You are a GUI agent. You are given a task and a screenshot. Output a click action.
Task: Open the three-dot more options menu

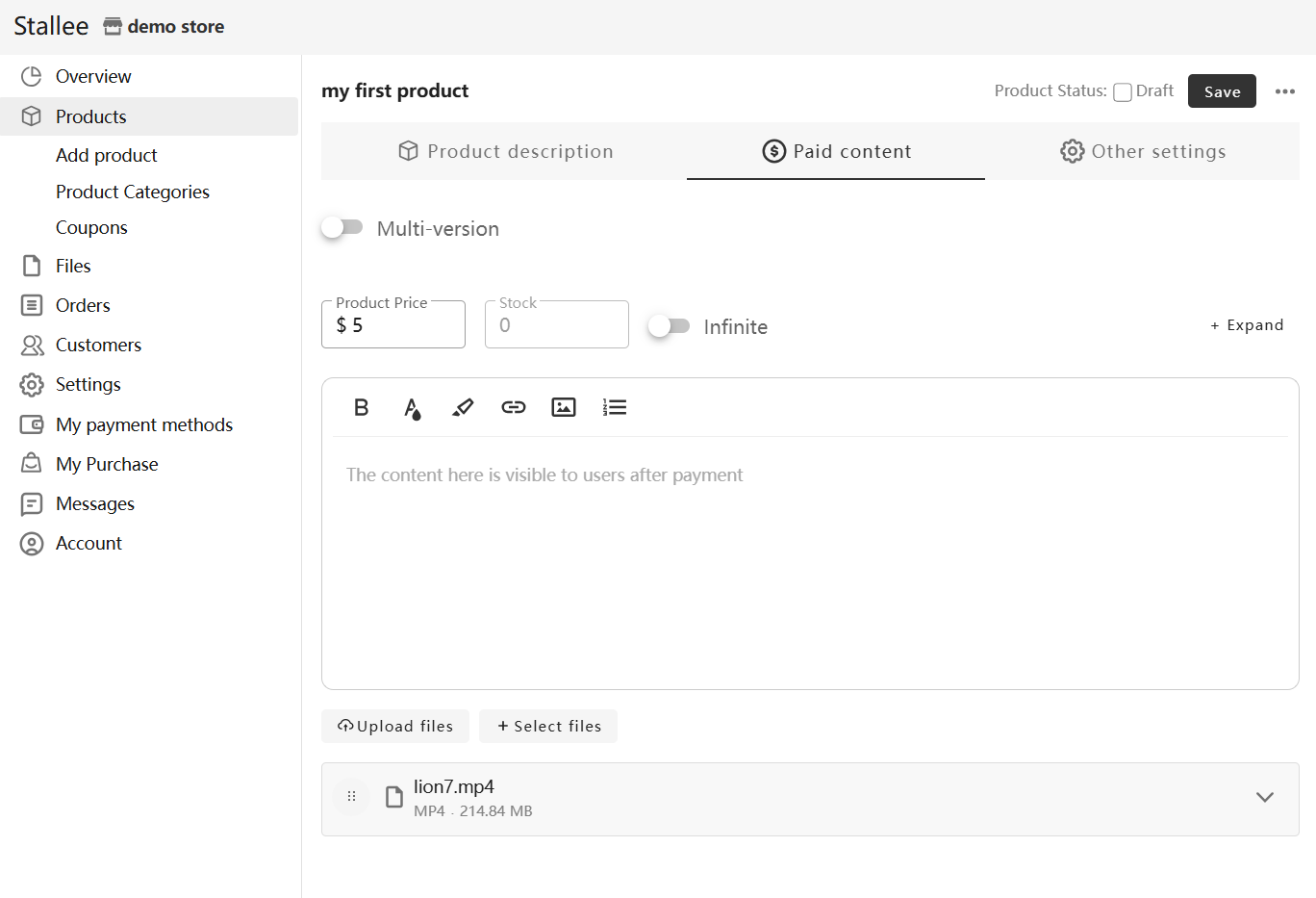[x=1284, y=91]
